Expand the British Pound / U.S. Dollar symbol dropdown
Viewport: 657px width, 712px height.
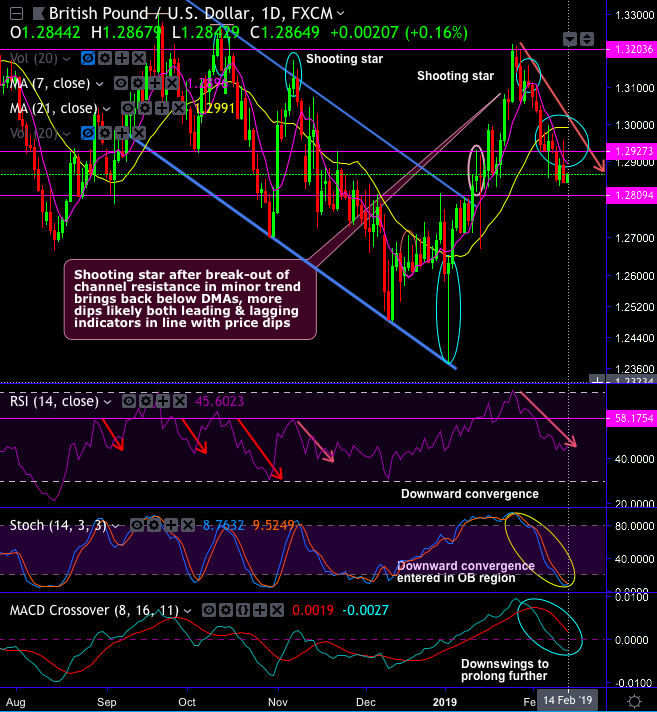pos(340,14)
